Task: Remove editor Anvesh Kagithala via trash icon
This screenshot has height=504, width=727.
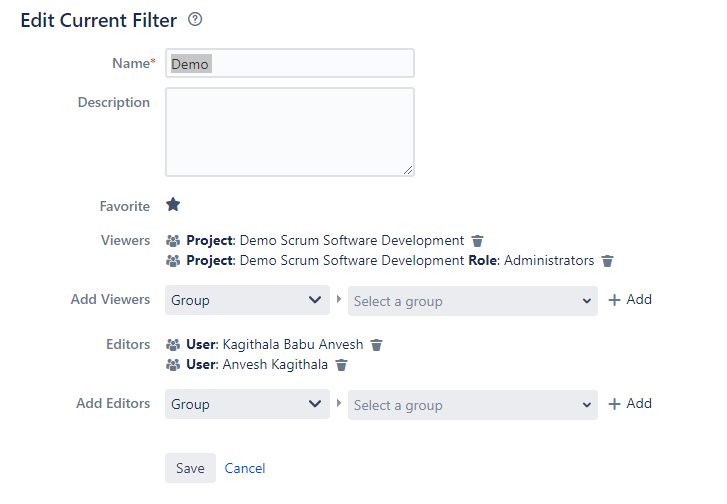Action: [x=341, y=365]
